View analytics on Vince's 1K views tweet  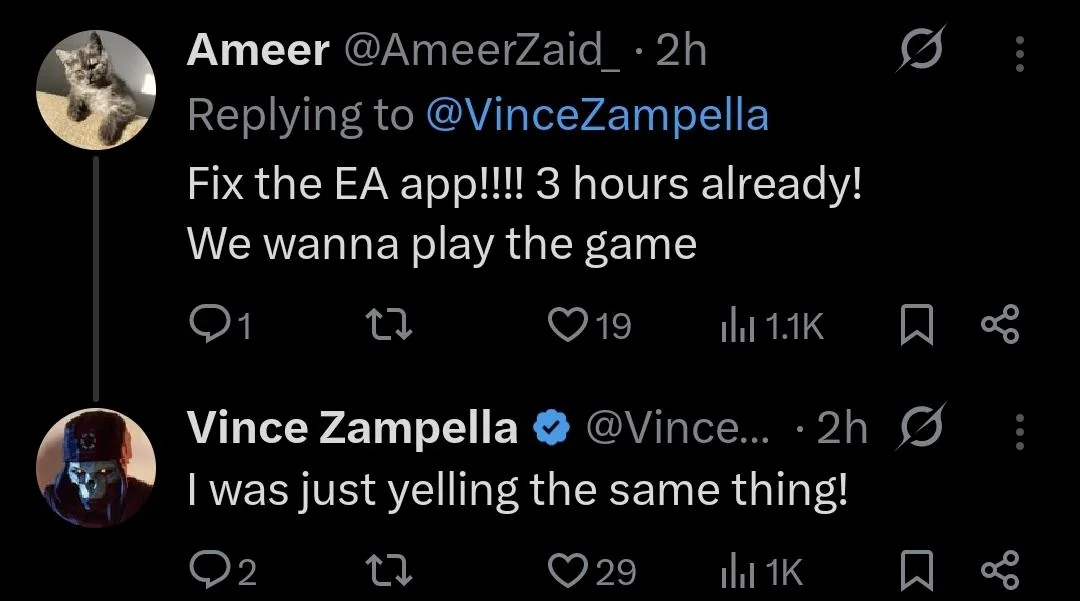pos(737,571)
